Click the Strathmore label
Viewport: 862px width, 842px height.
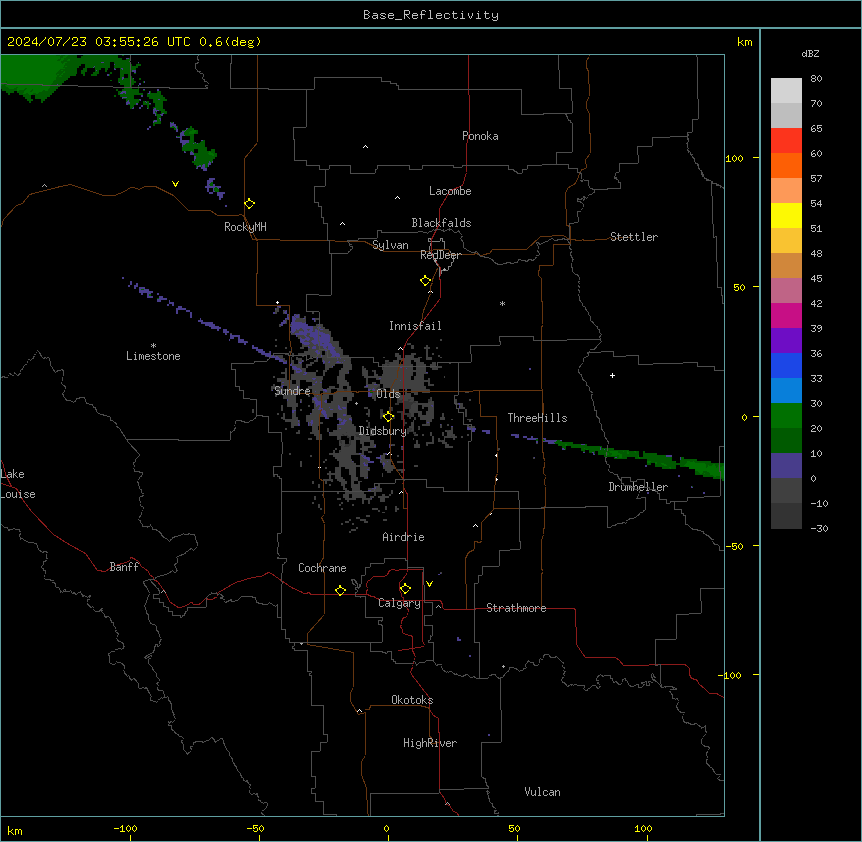(516, 608)
